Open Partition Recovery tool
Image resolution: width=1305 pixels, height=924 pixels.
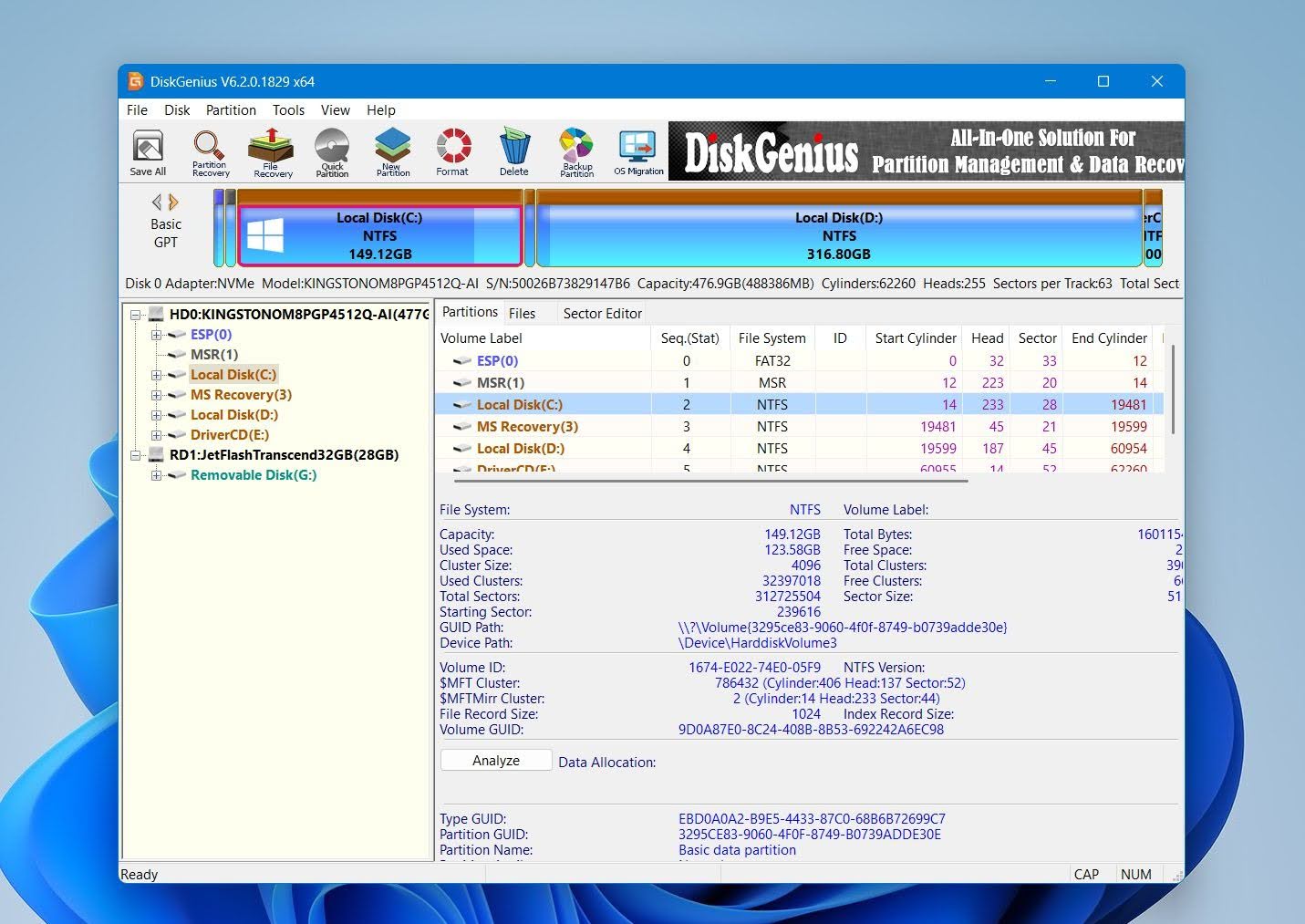tap(210, 151)
